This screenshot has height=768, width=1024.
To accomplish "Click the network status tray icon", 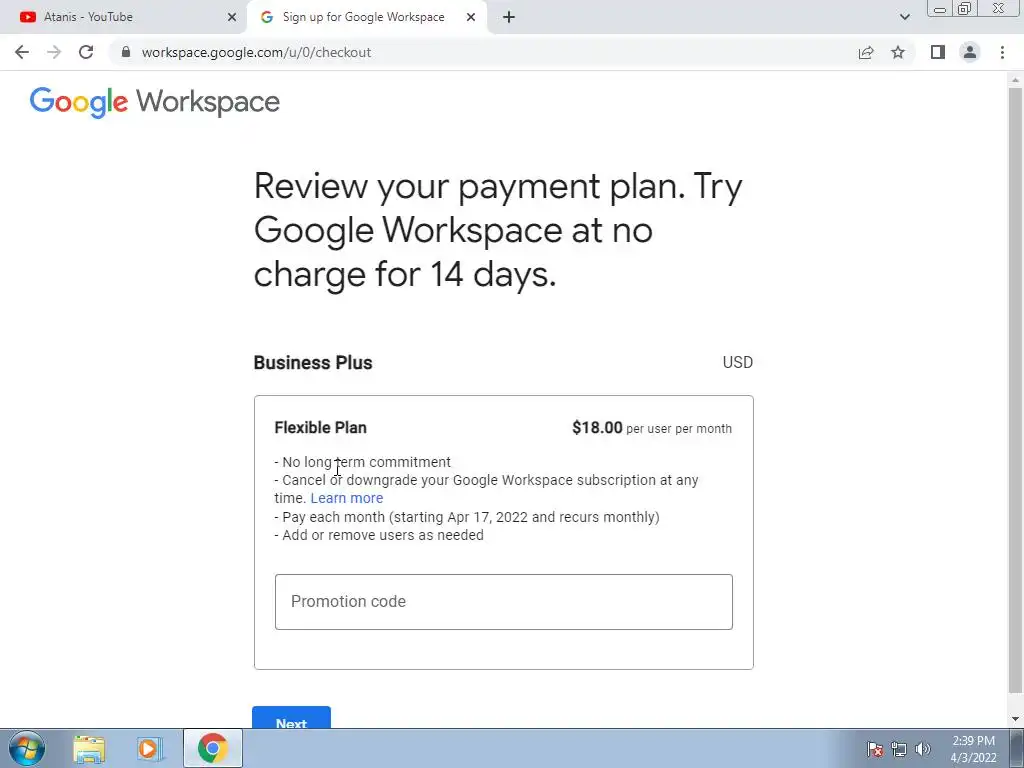I will (x=899, y=749).
